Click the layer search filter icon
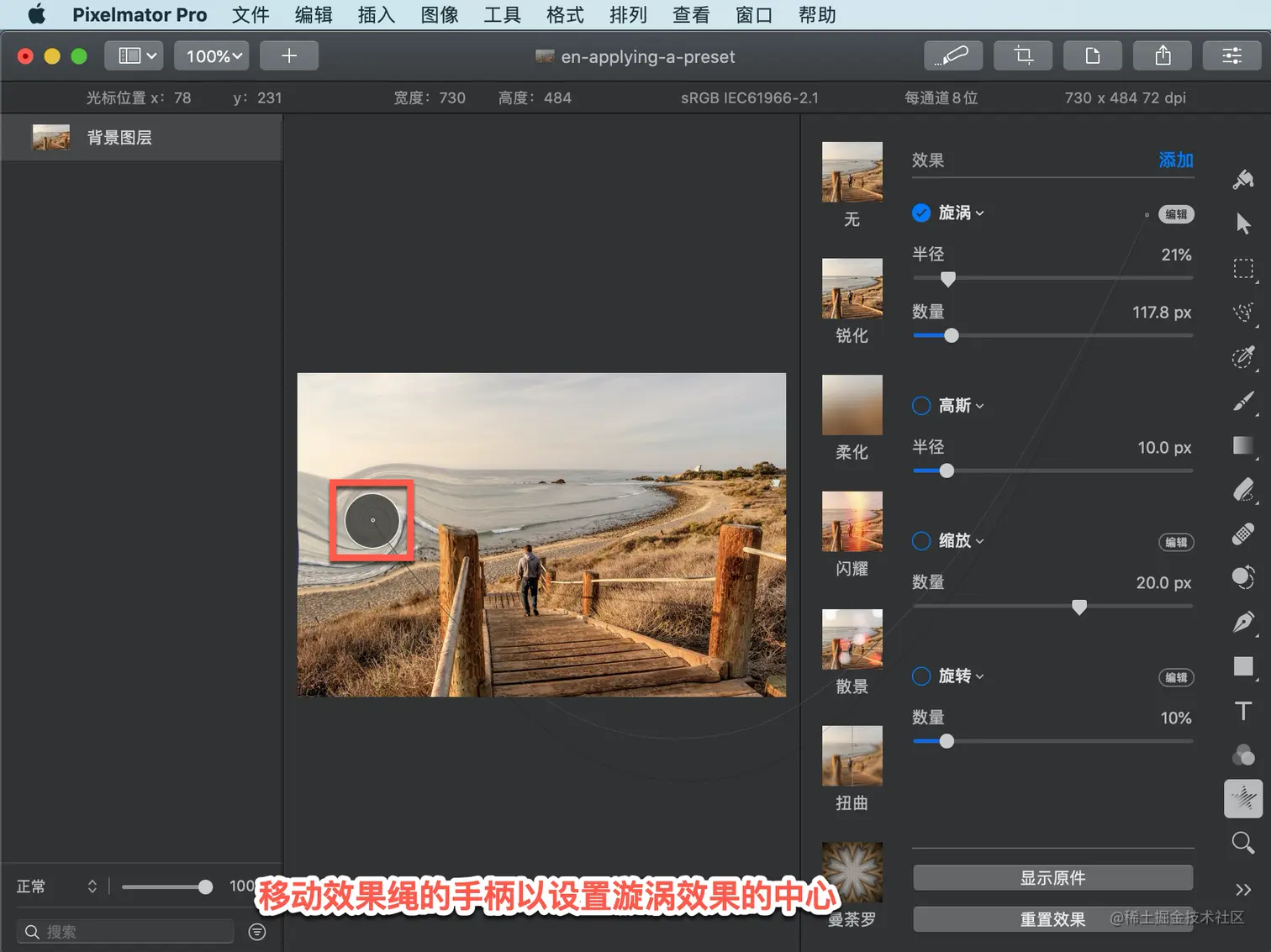Screen dimensions: 1271x952 pyautogui.click(x=257, y=932)
